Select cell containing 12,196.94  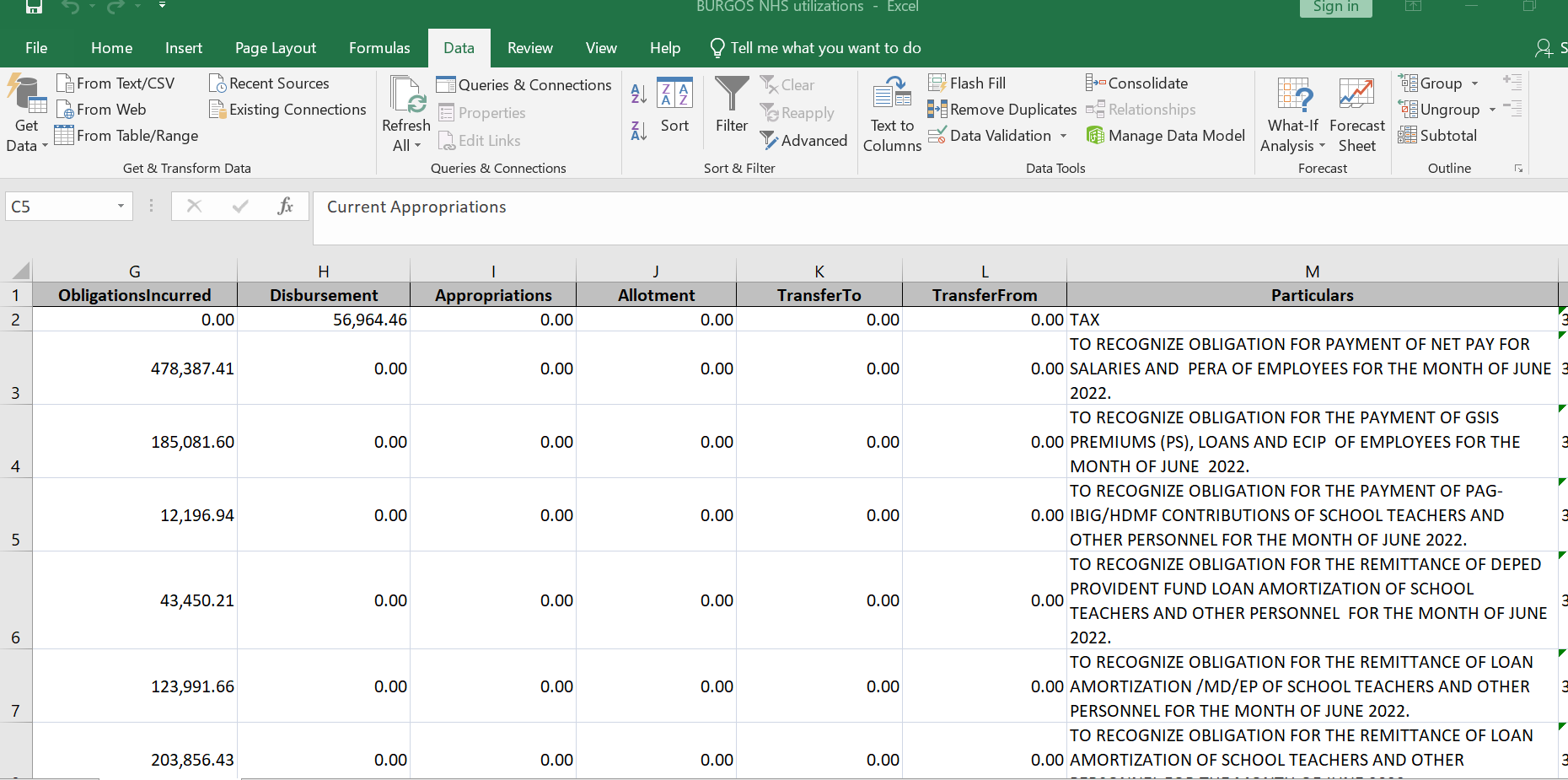135,515
